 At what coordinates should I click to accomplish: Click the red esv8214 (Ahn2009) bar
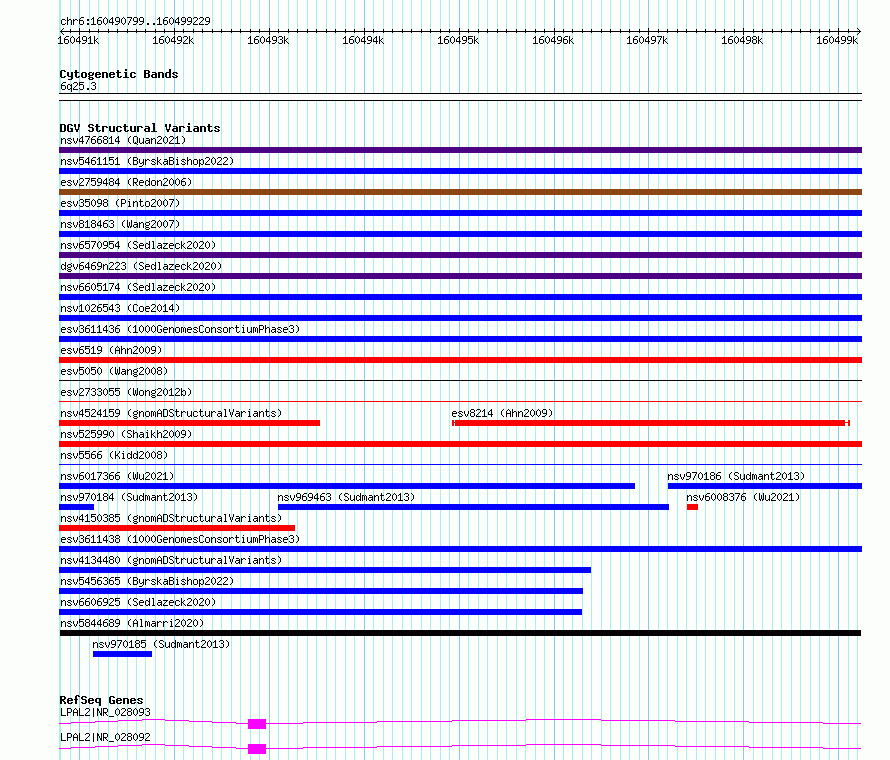650,423
